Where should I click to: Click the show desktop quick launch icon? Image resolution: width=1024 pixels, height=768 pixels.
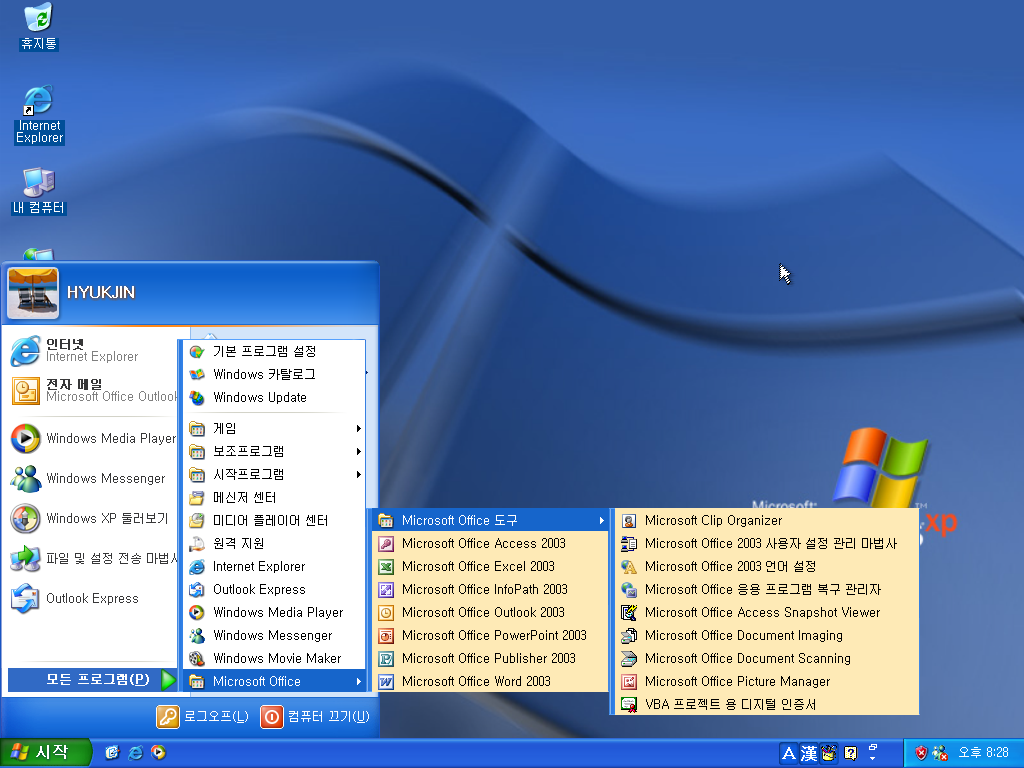[x=112, y=752]
